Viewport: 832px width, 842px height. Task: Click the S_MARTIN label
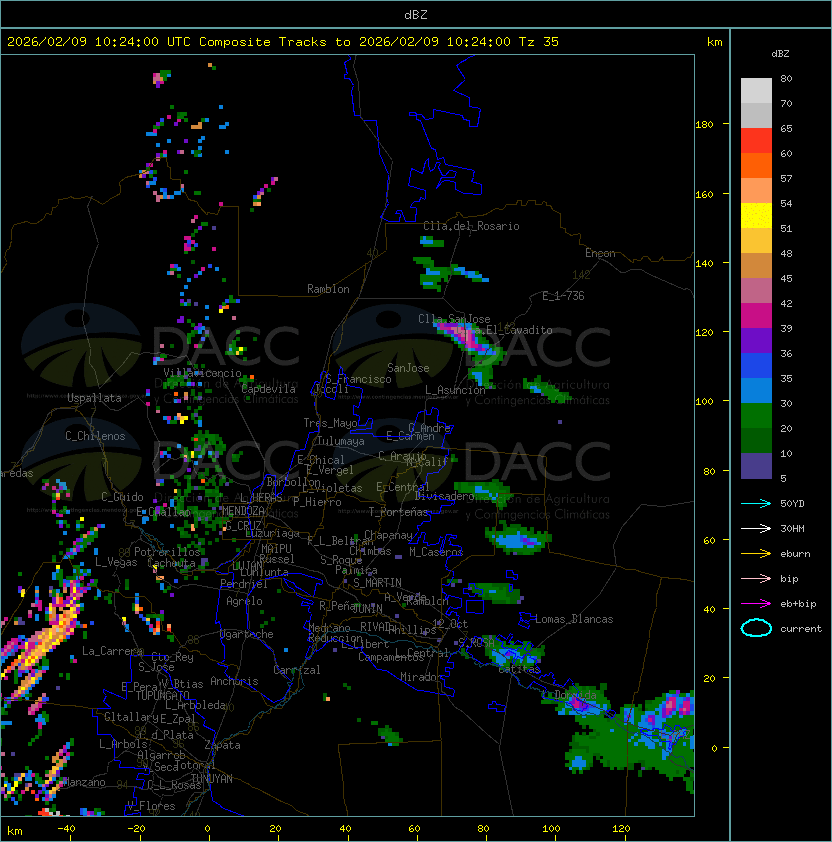[x=377, y=583]
